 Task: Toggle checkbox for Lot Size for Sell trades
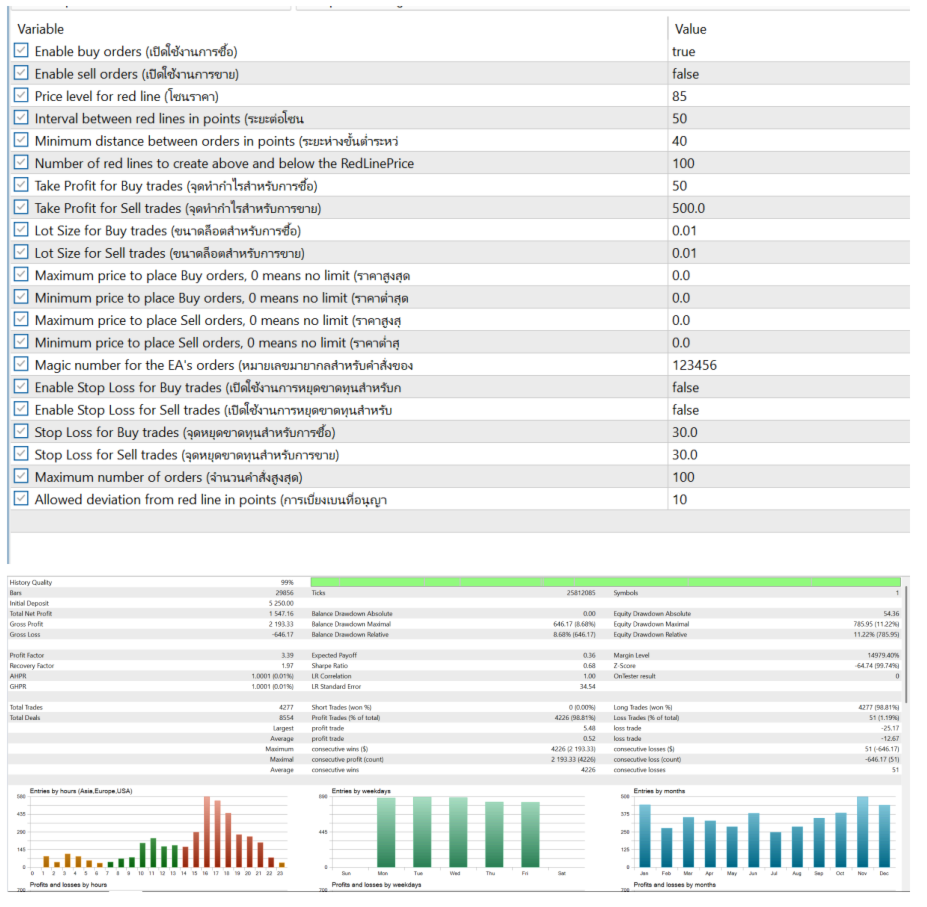[x=21, y=252]
